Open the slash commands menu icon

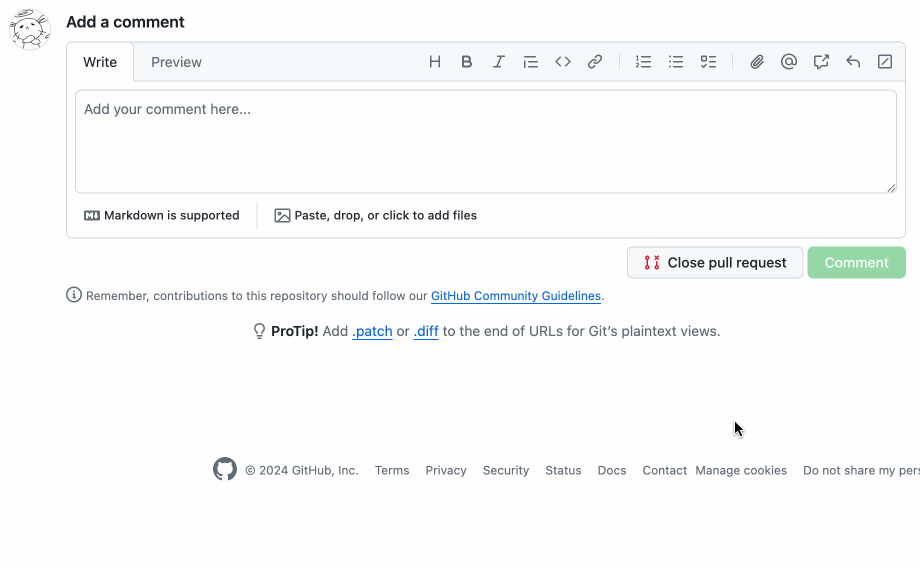click(885, 62)
